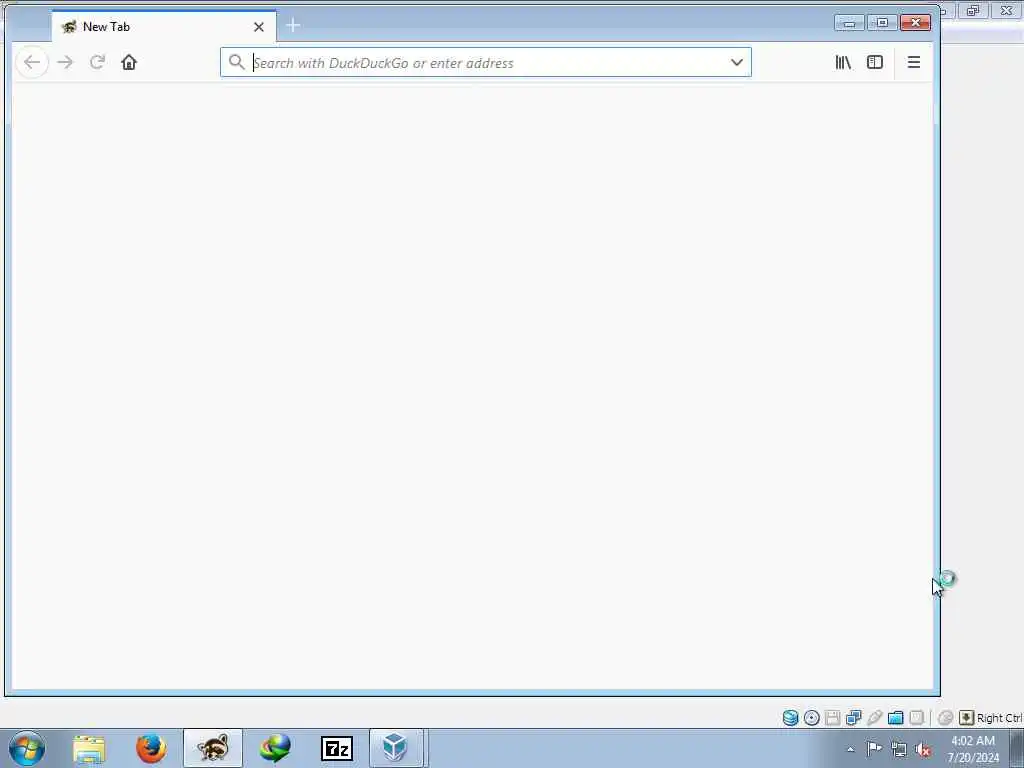Click the VirtualBox optical disk status icon
The image size is (1024, 768).
coord(811,718)
